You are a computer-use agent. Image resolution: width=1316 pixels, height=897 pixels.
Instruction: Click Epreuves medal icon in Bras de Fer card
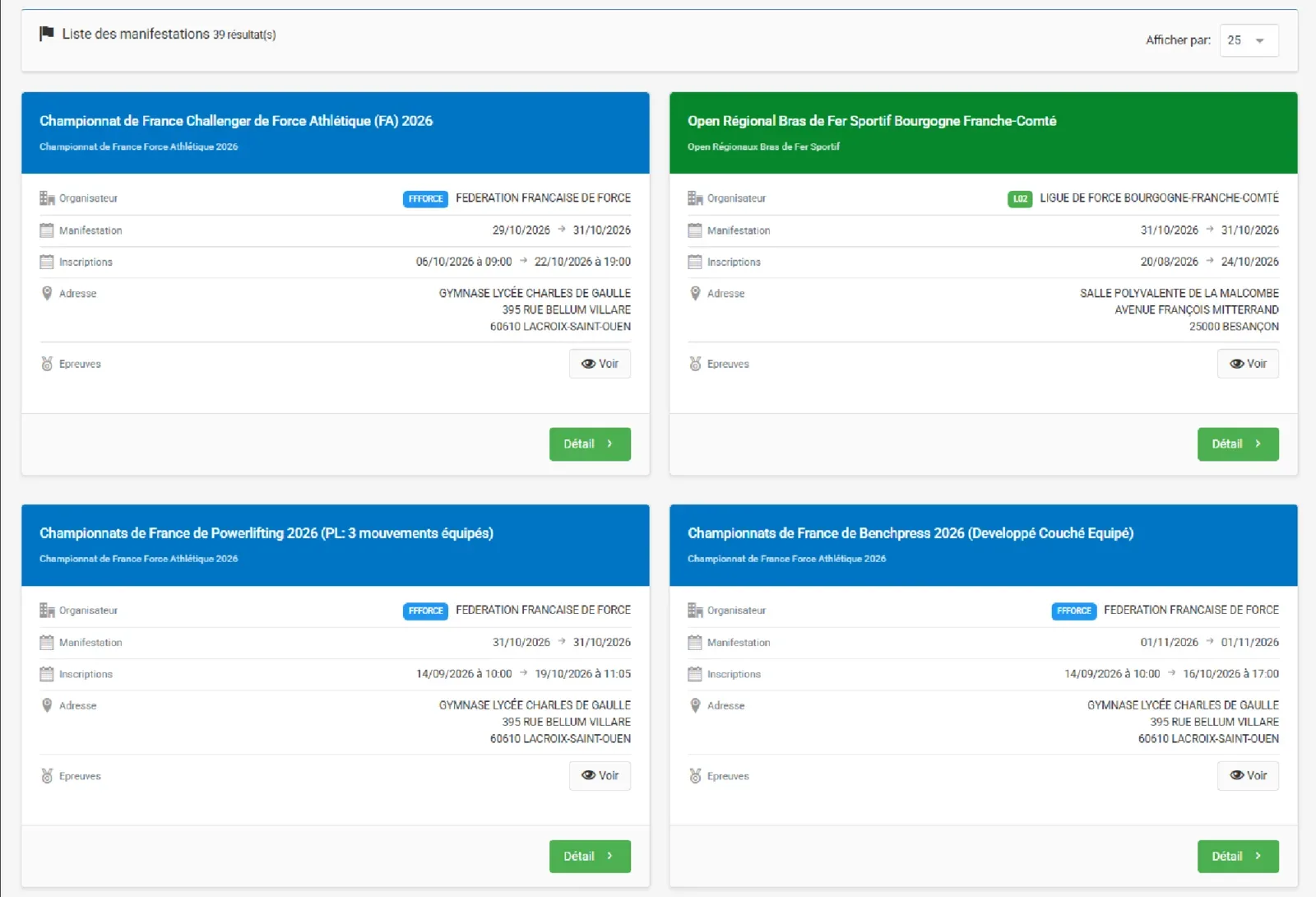[695, 364]
